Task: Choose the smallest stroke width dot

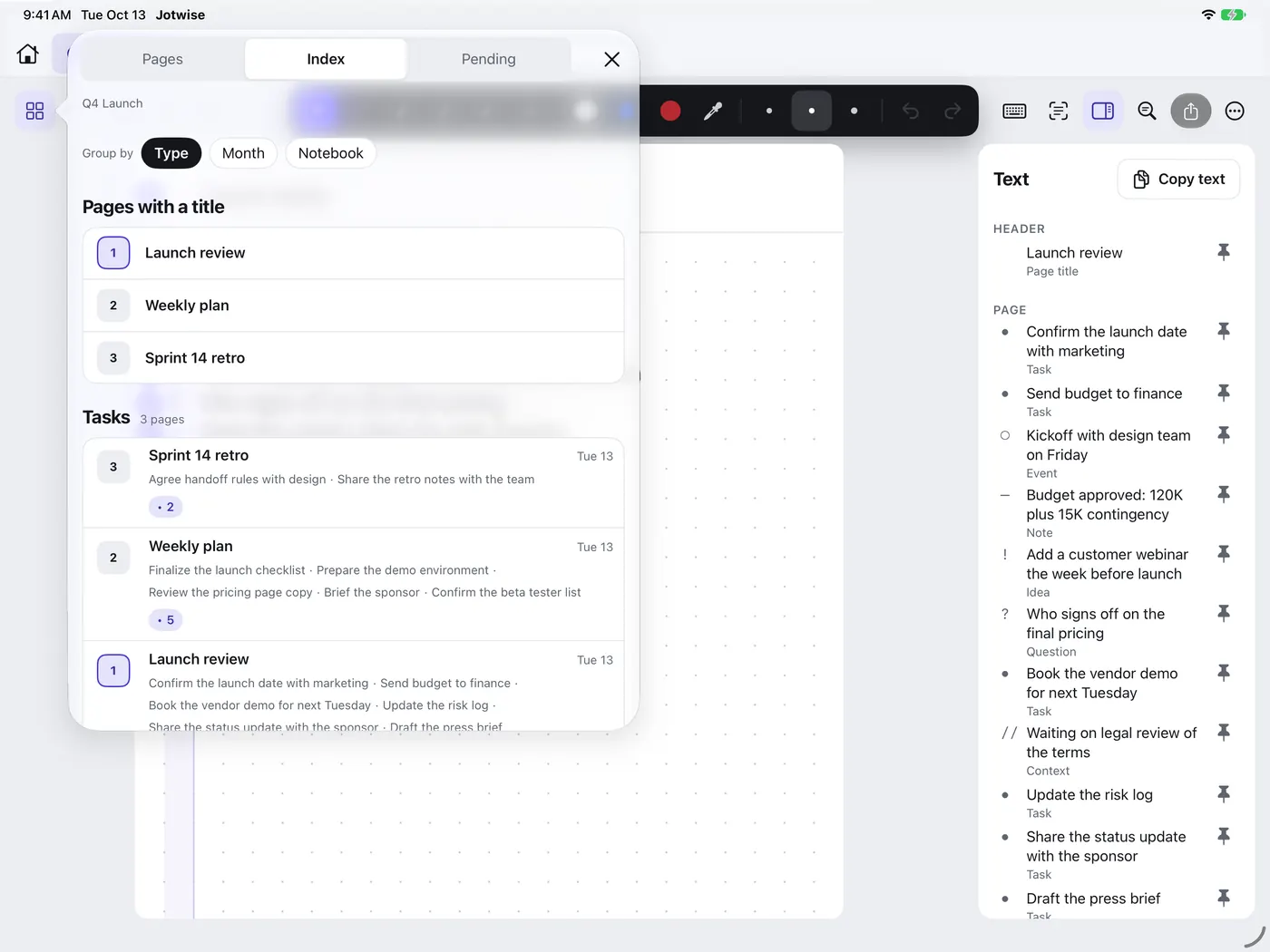Action: point(769,111)
